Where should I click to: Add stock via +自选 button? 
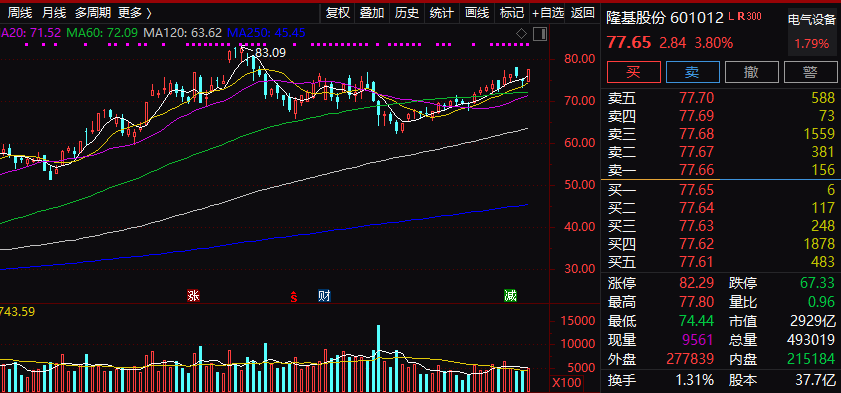(548, 12)
